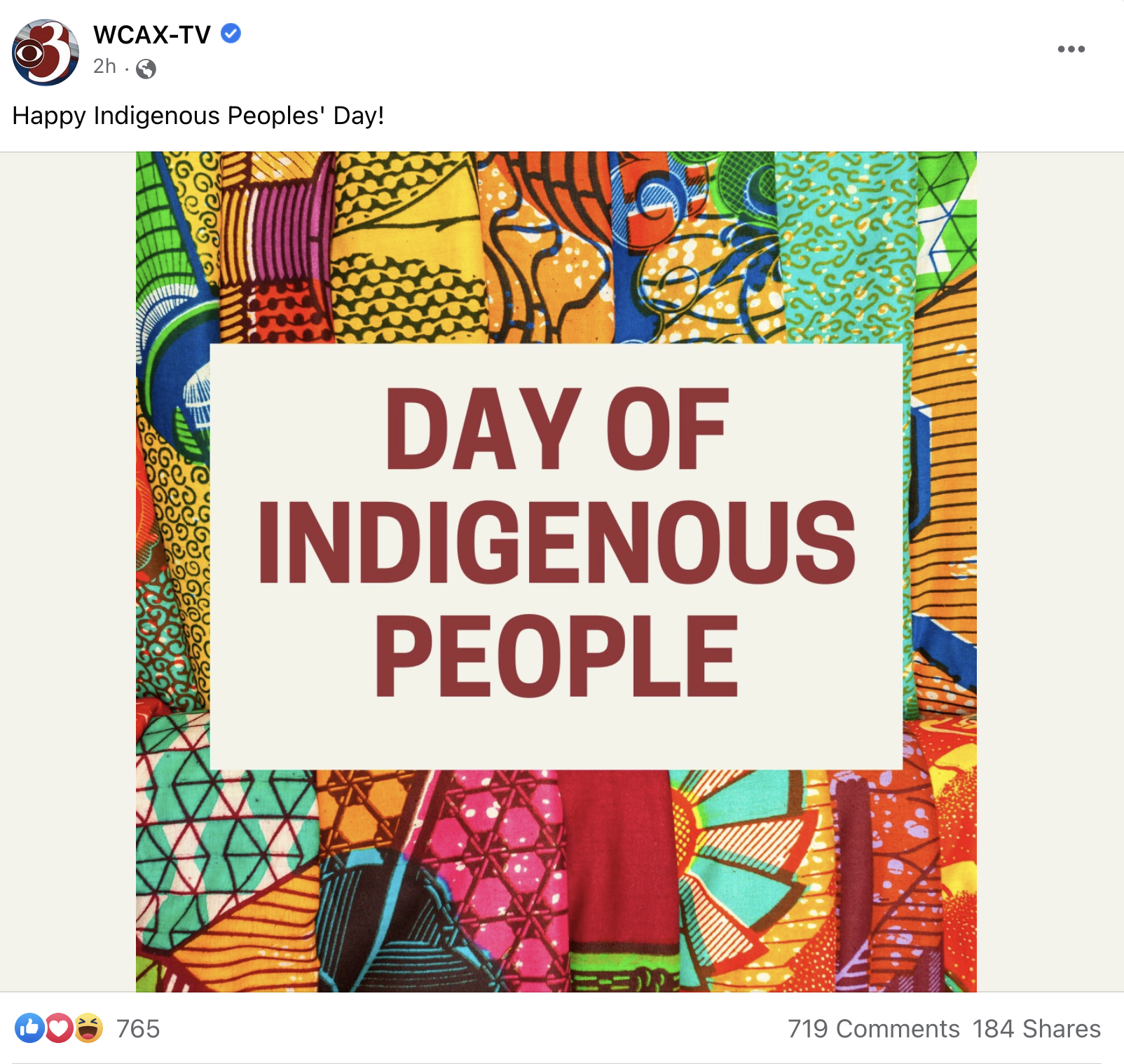Click the red heart Love reaction
This screenshot has height=1064, width=1124.
[x=60, y=1028]
